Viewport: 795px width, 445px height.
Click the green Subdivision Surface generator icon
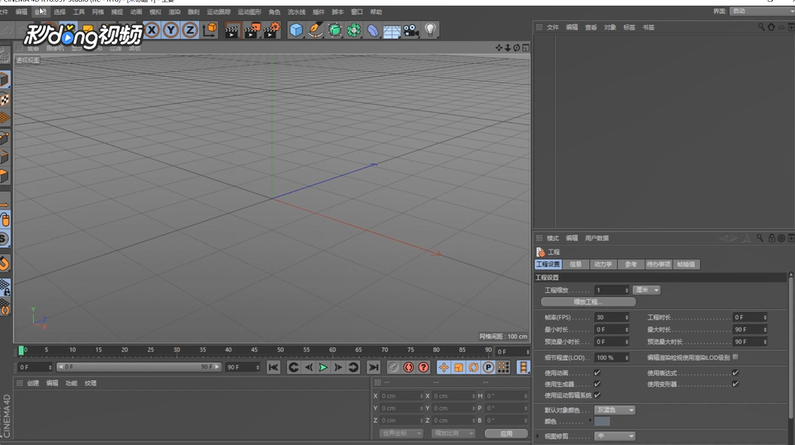click(335, 30)
